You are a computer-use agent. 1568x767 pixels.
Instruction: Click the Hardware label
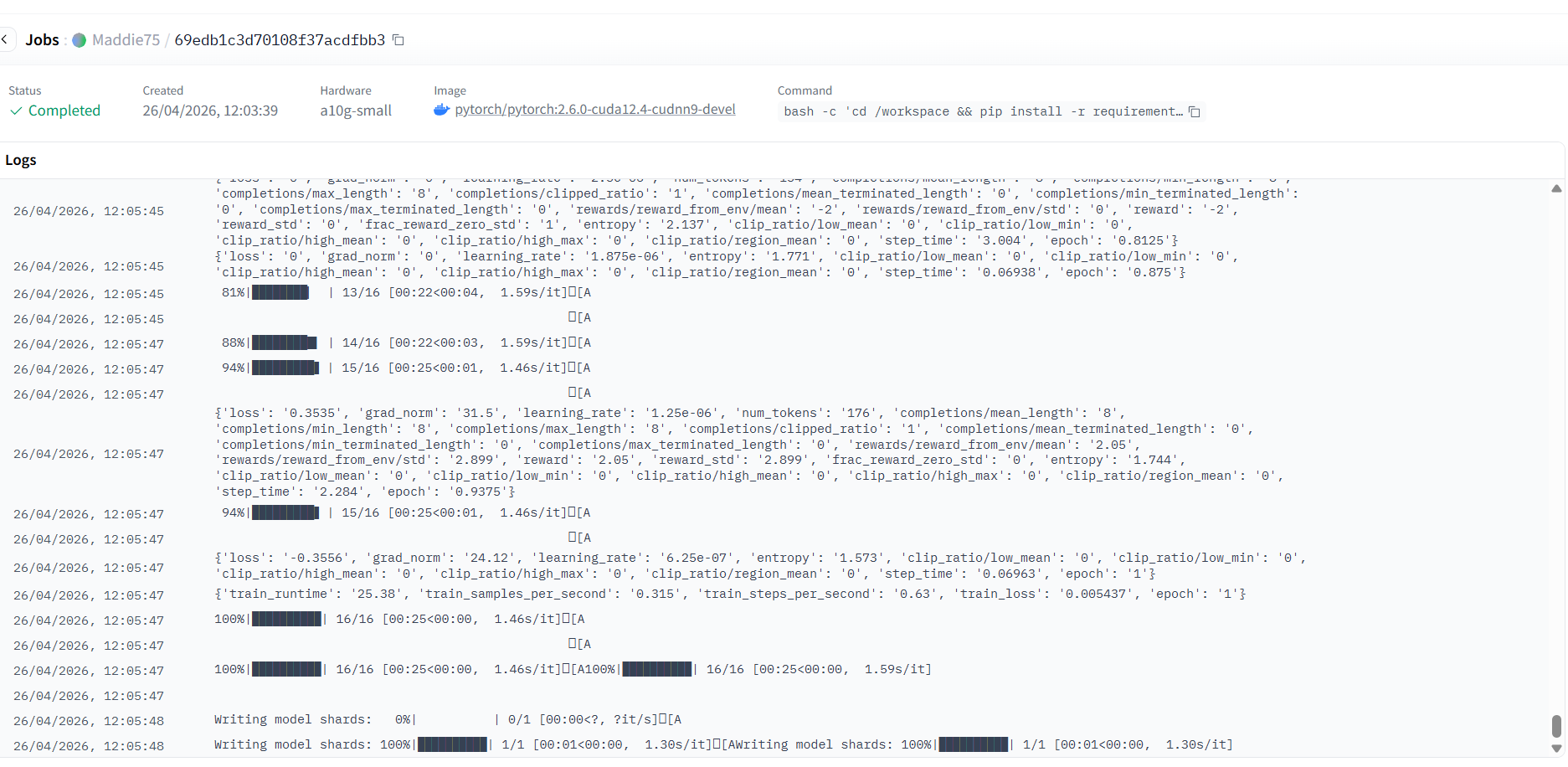pyautogui.click(x=346, y=90)
